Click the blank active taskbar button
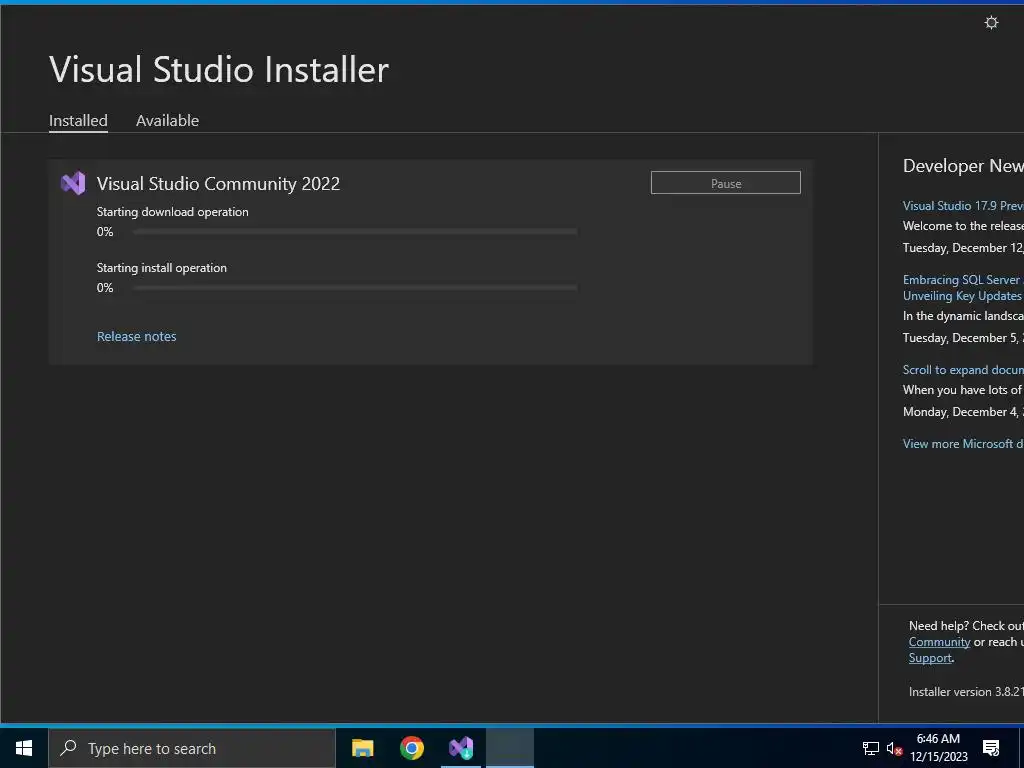1024x768 pixels. [510, 748]
